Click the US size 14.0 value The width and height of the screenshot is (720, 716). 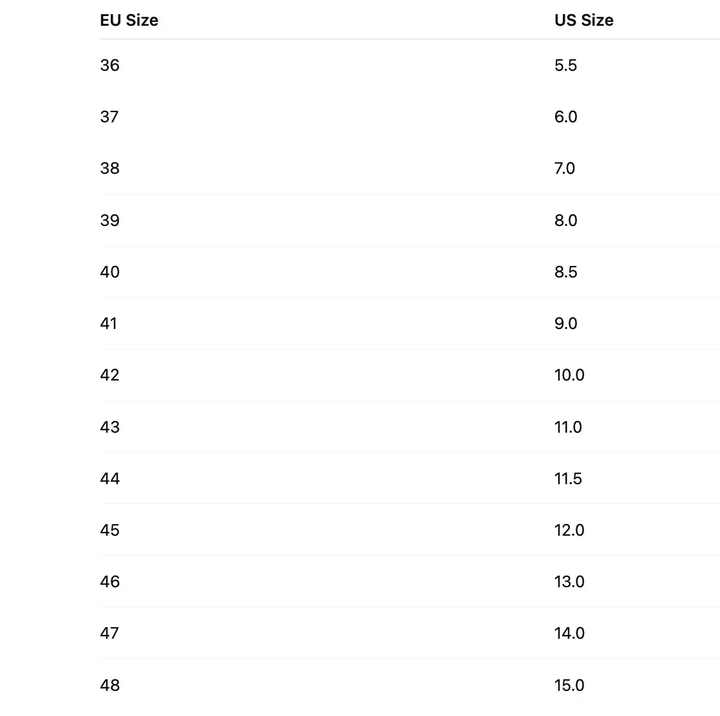tap(570, 633)
